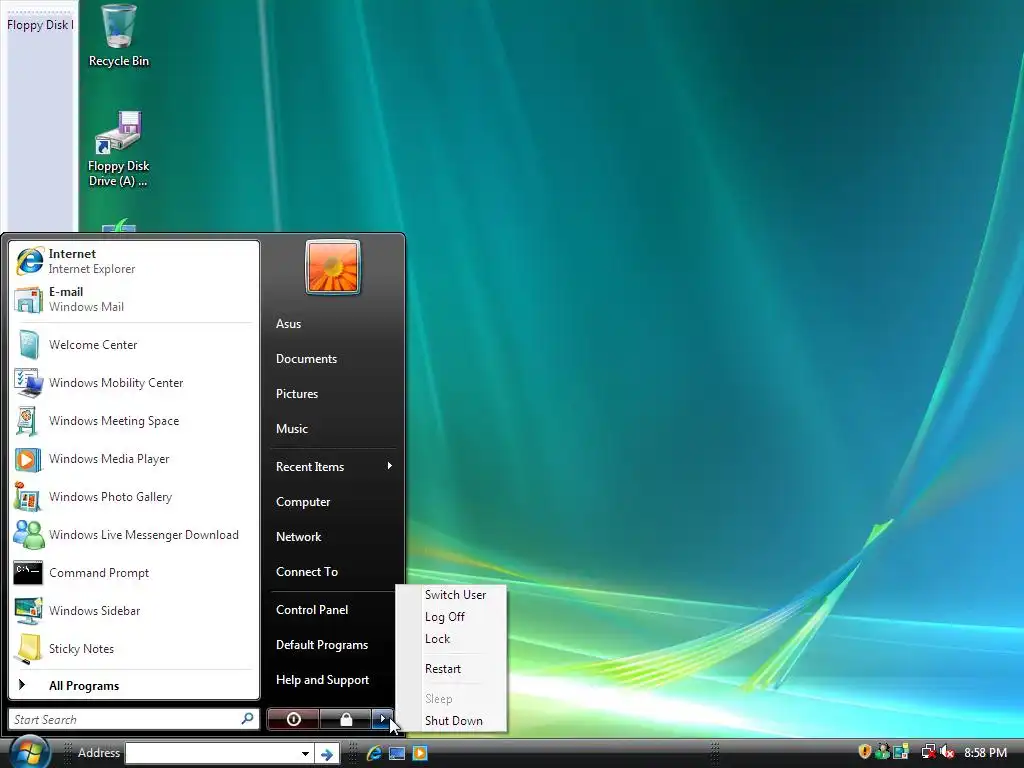The height and width of the screenshot is (768, 1024).
Task: Select Floppy Disk Drive (A) desktop shortcut
Action: coord(119,149)
